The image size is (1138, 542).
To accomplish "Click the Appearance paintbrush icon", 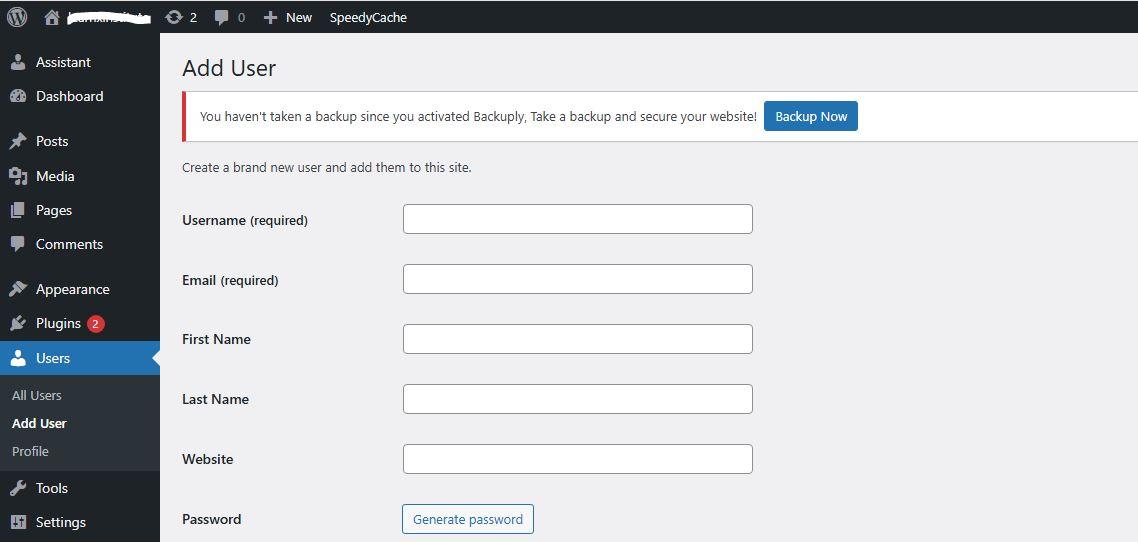I will (x=18, y=289).
